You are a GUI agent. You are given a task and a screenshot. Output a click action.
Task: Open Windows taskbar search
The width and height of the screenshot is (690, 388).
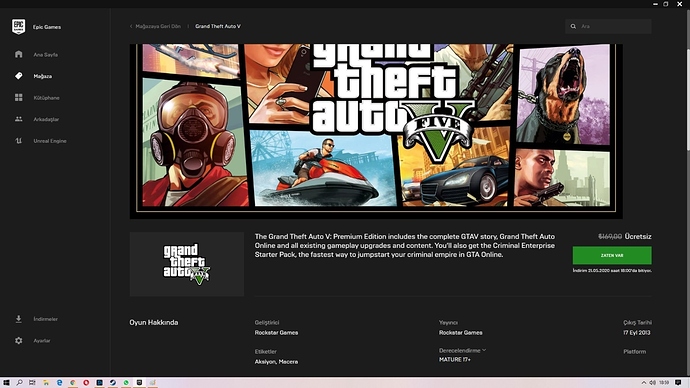tap(19, 383)
